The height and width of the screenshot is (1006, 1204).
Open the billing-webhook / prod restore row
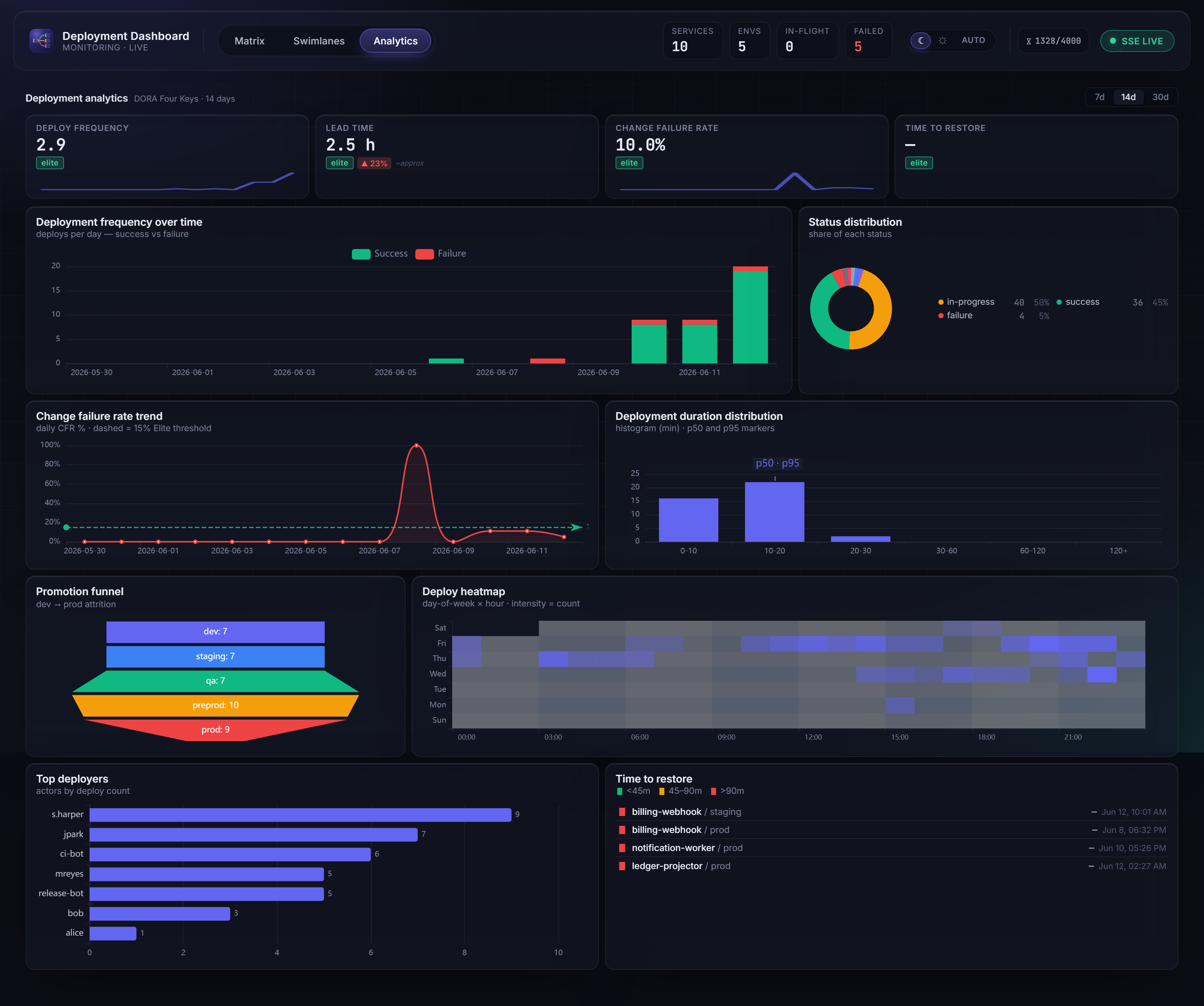[892, 830]
